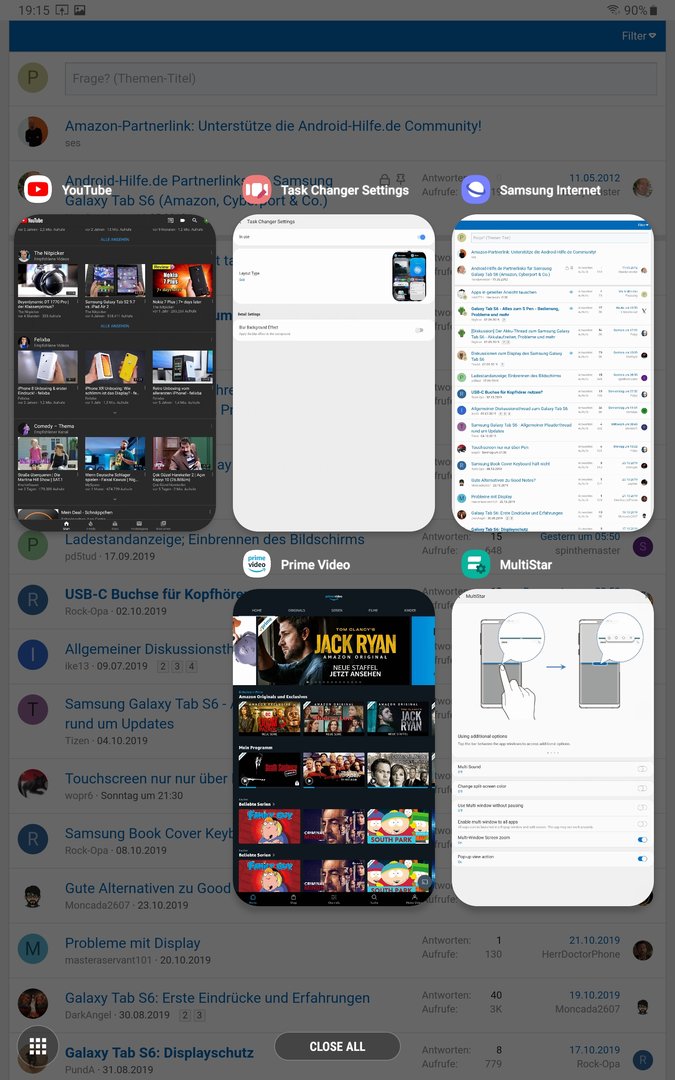
Task: Click the Start home icon in YouTube card
Action: (x=66, y=525)
